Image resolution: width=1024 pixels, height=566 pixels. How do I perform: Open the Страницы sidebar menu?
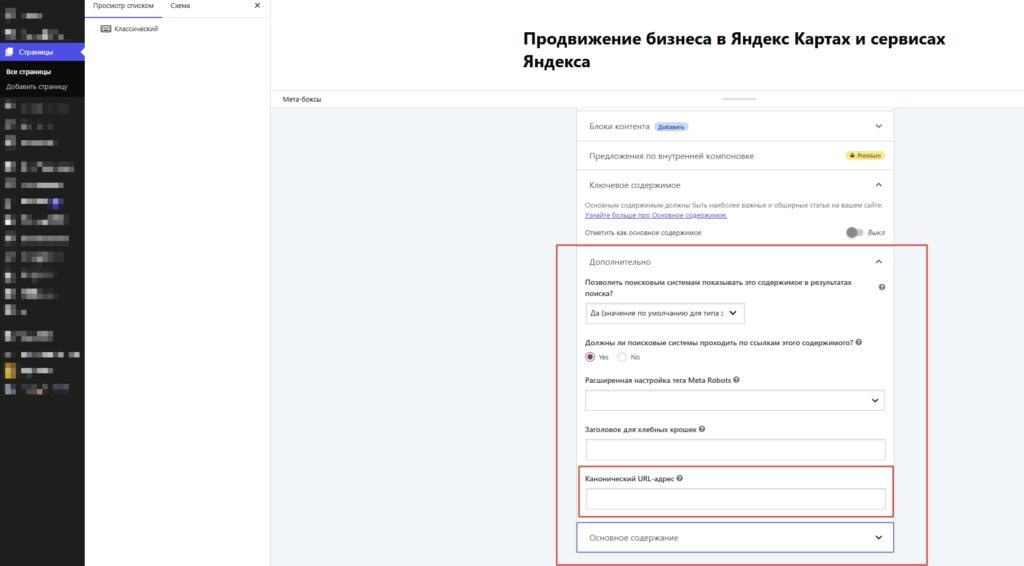point(42,52)
